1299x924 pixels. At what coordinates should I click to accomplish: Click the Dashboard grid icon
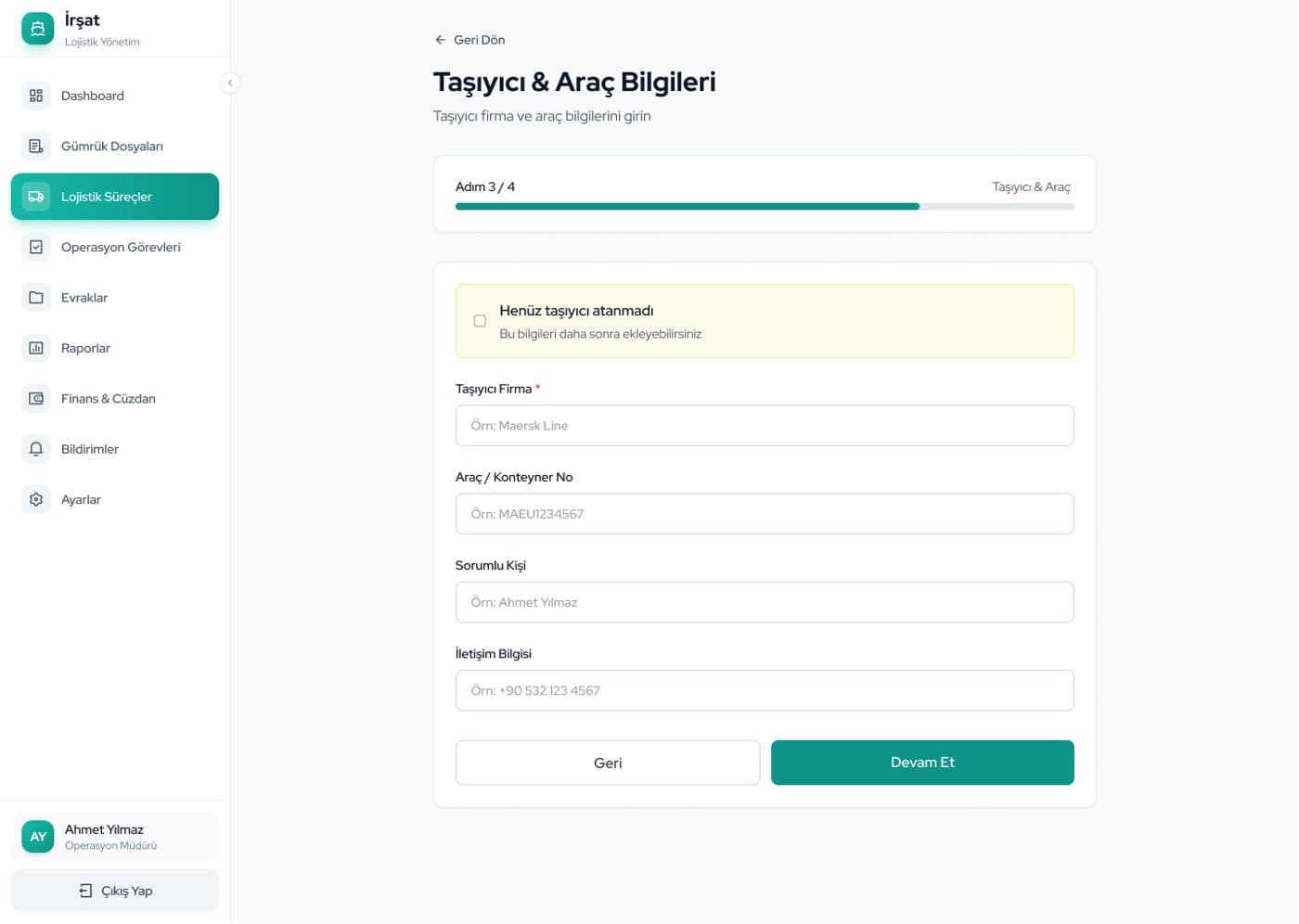click(x=36, y=96)
